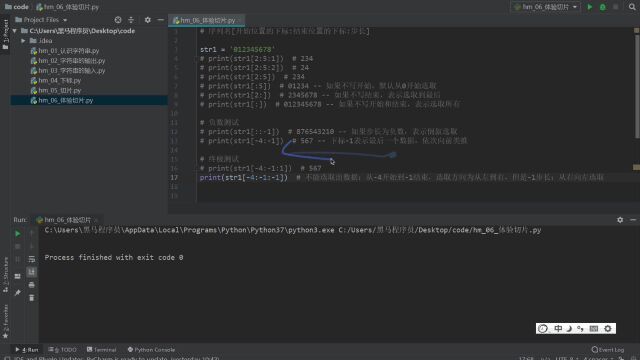Rerun the program in Run panel

18,233
